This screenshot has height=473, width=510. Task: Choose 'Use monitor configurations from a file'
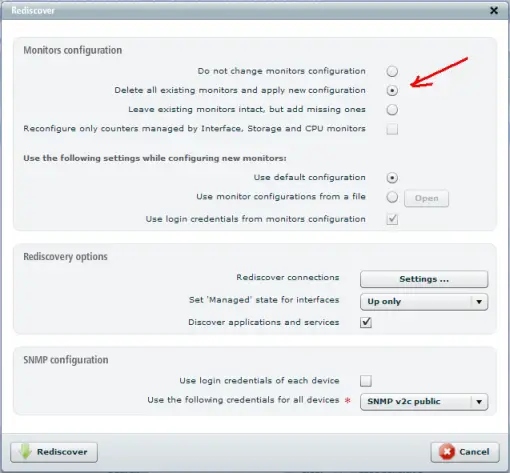[x=392, y=197]
